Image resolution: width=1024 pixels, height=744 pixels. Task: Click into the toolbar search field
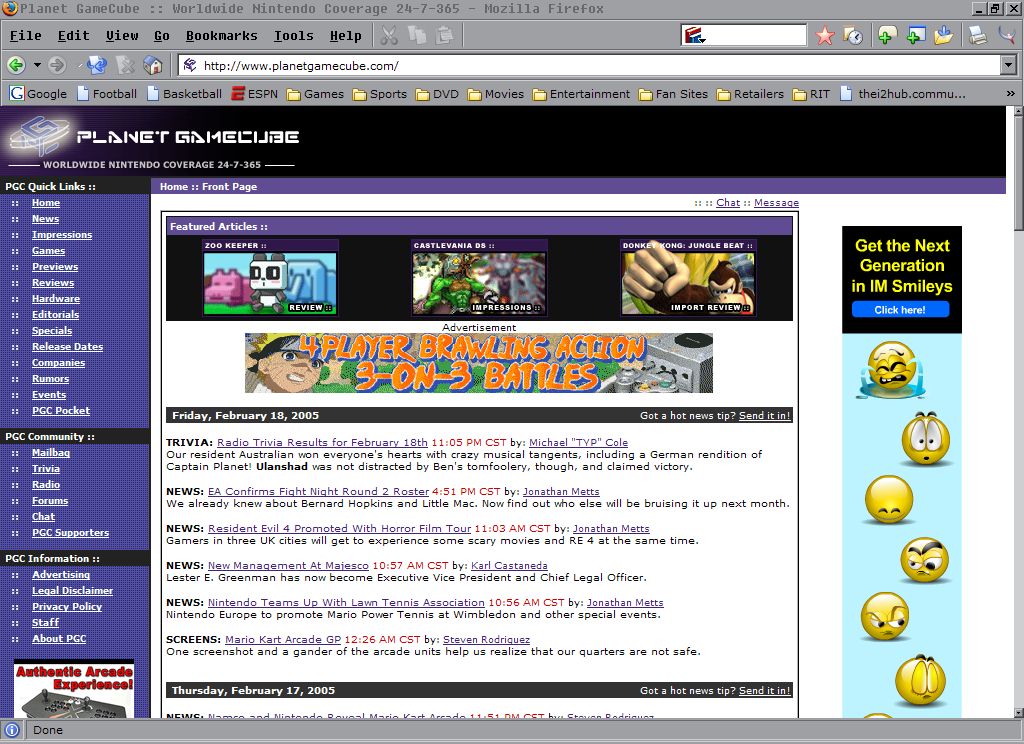tap(755, 36)
